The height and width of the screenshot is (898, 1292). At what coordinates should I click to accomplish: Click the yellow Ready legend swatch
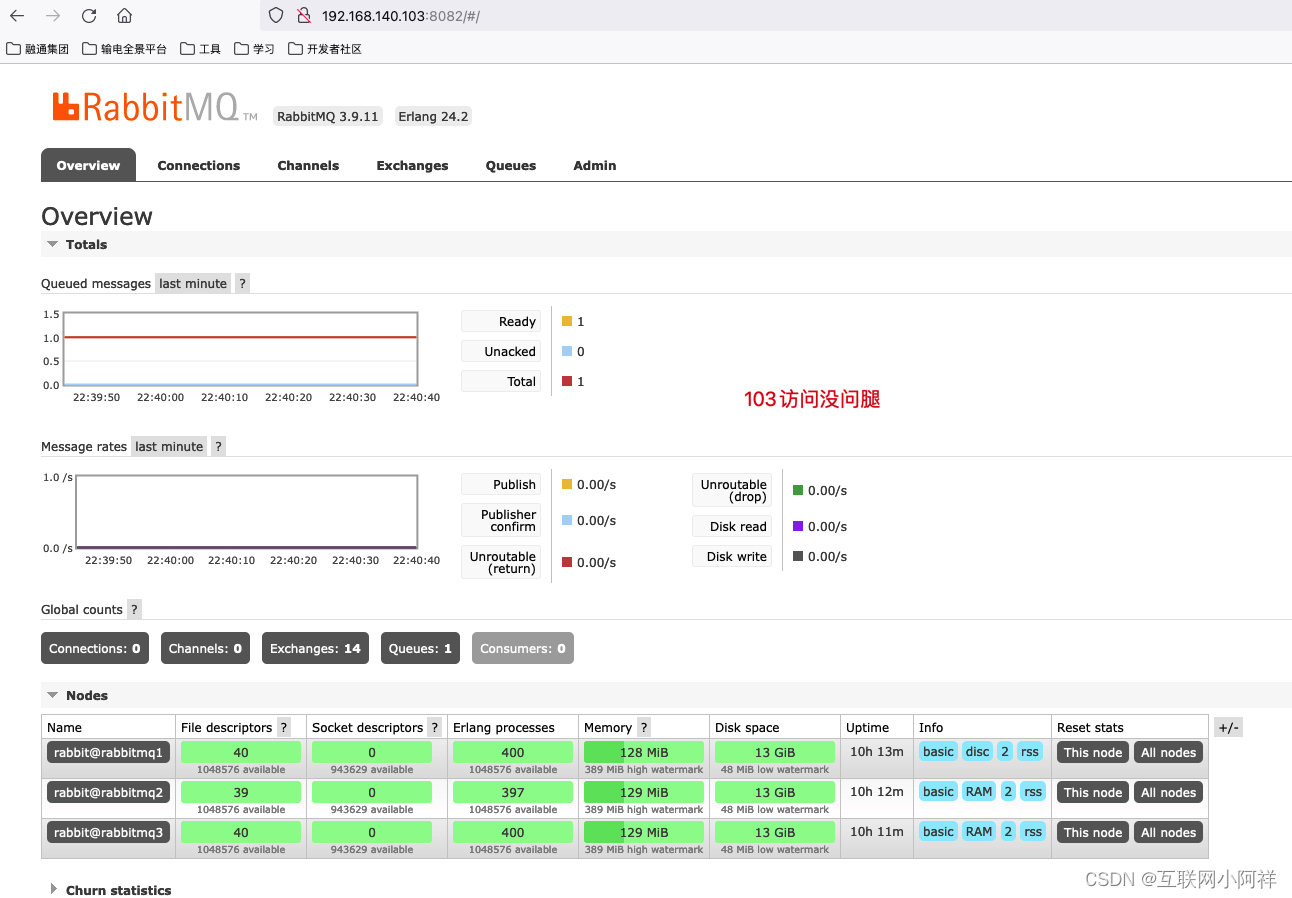567,322
